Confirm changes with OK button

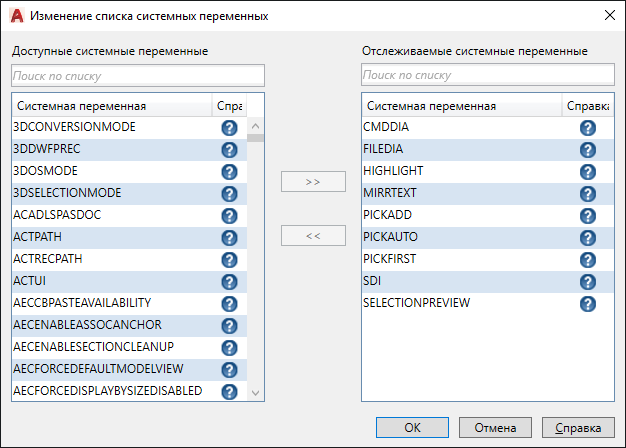pyautogui.click(x=413, y=427)
